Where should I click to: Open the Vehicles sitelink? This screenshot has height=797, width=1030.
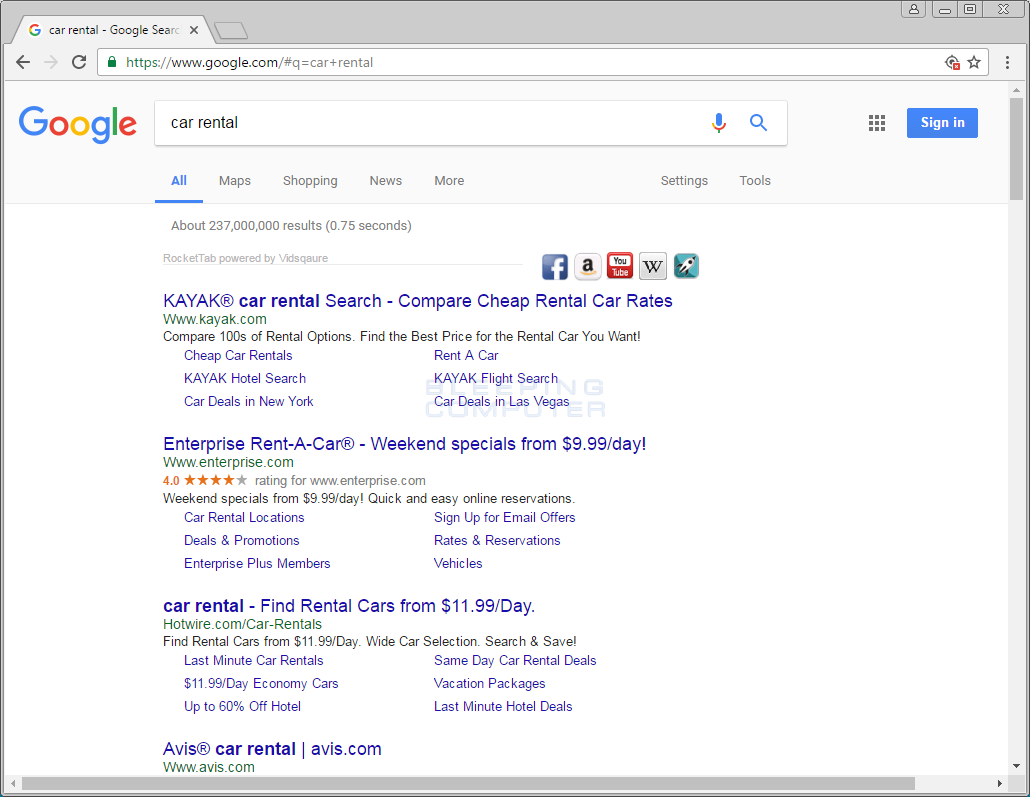click(x=458, y=564)
